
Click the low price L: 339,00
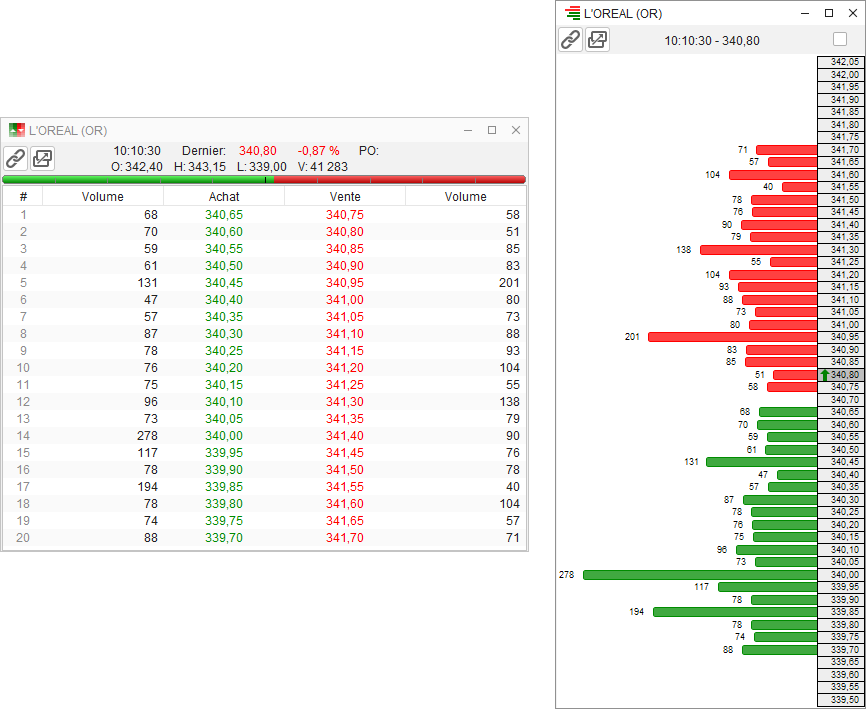262,167
